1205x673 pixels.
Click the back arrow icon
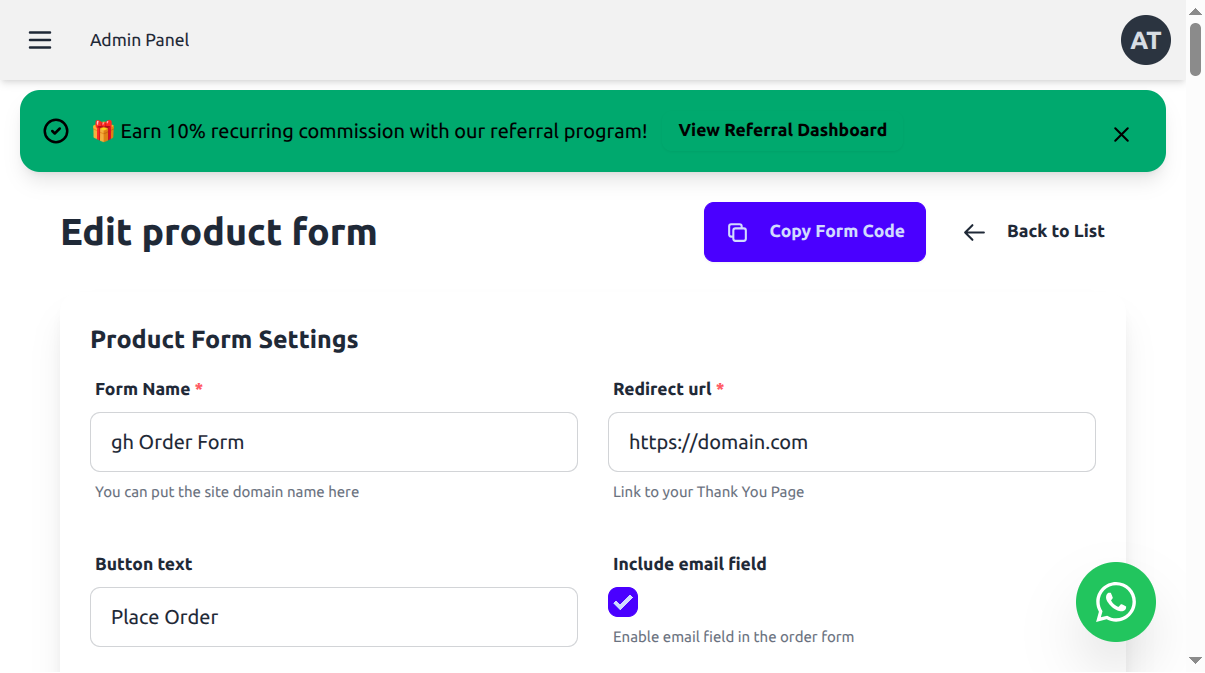[x=974, y=232]
